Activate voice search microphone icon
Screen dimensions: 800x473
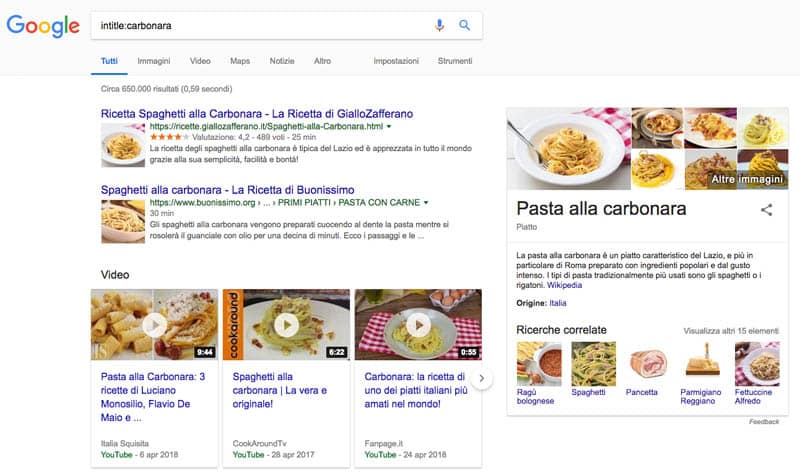point(439,25)
